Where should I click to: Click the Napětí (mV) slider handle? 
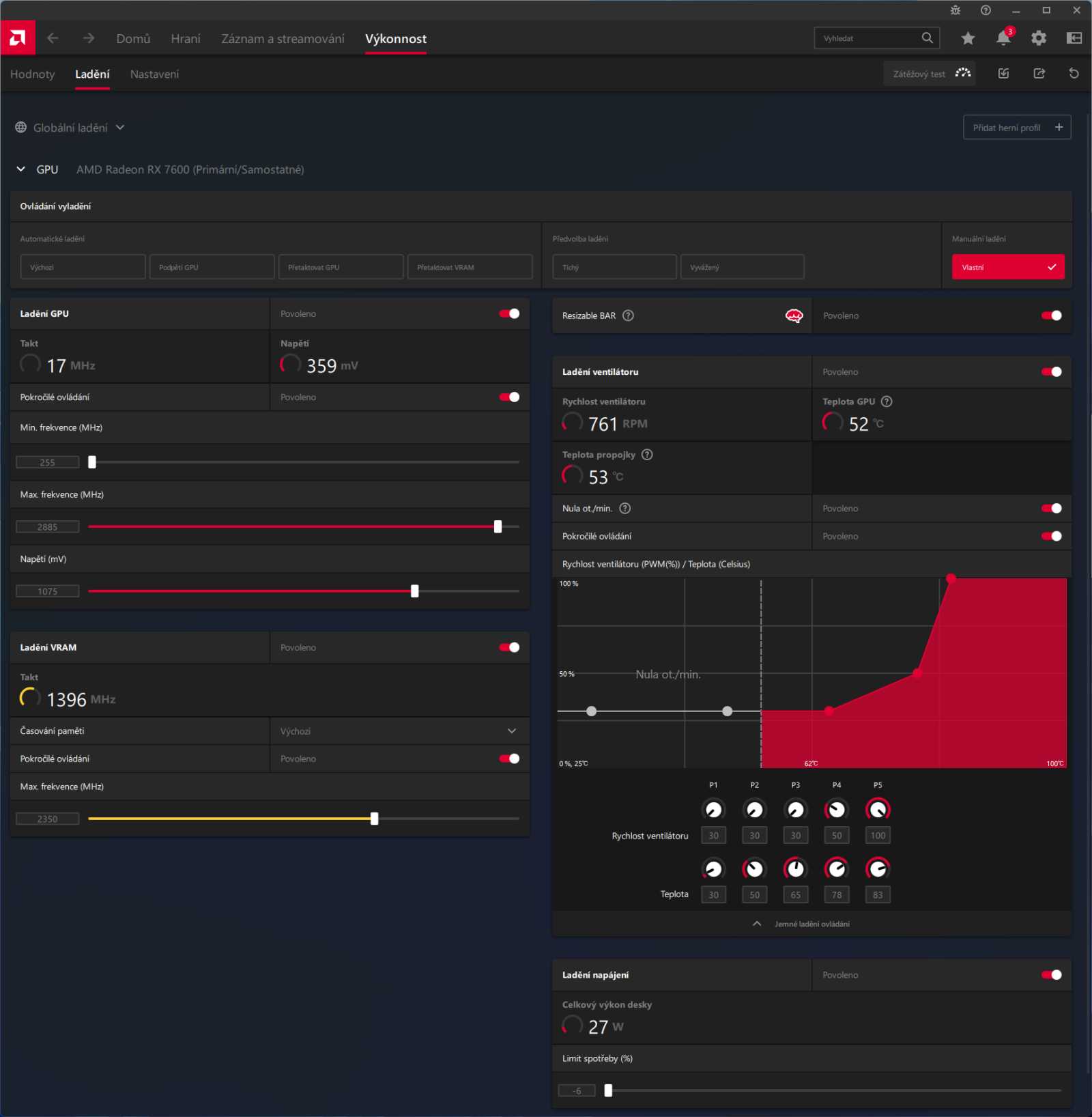414,591
